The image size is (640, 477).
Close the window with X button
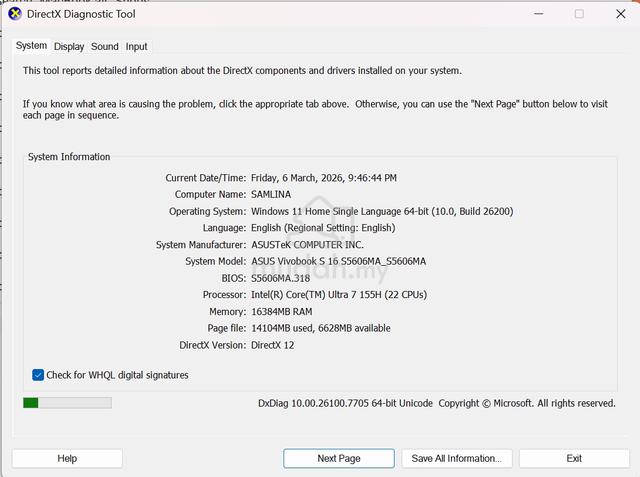pos(621,14)
